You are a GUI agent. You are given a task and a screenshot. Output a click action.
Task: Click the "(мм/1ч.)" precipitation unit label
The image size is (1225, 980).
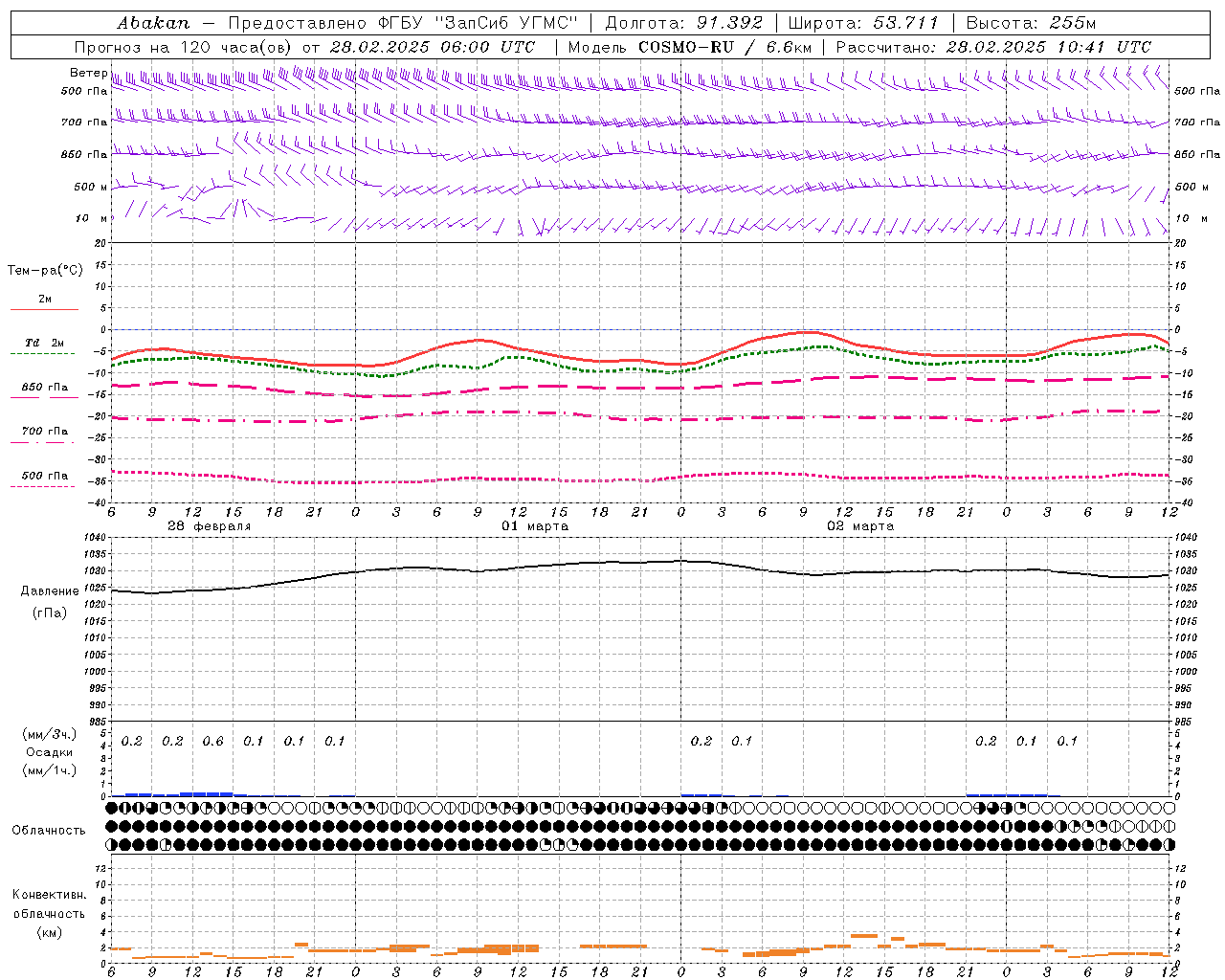pyautogui.click(x=50, y=770)
